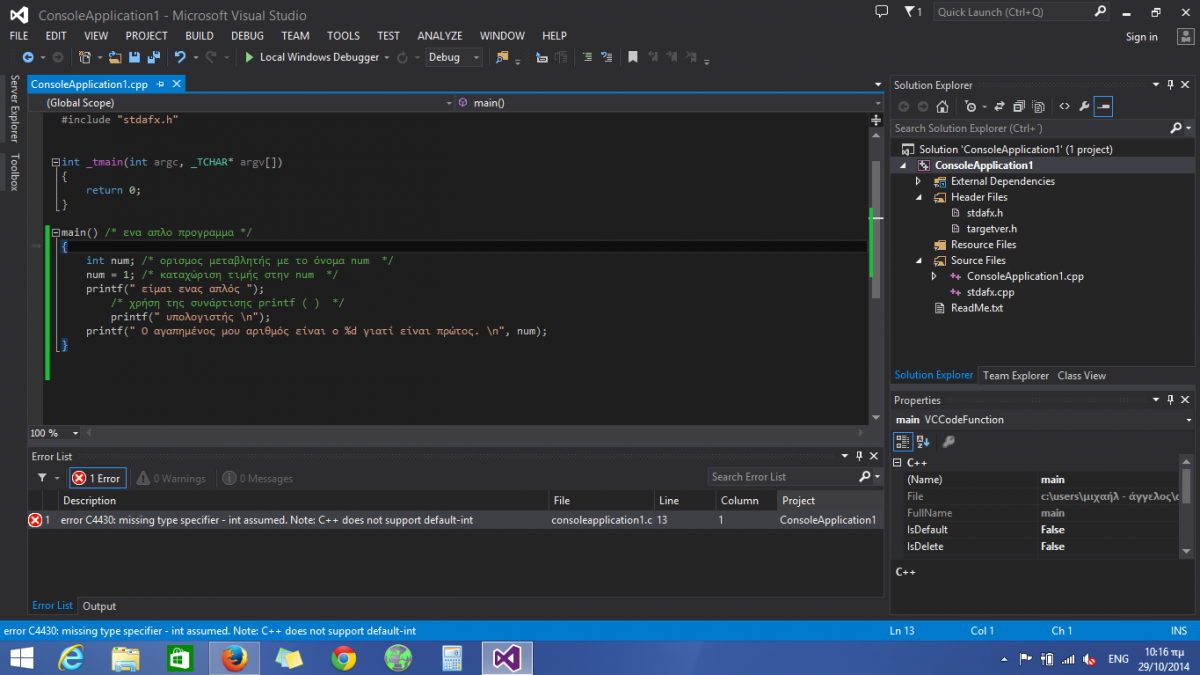The image size is (1200, 675).
Task: Open the ANALYZE menu
Action: 440,36
